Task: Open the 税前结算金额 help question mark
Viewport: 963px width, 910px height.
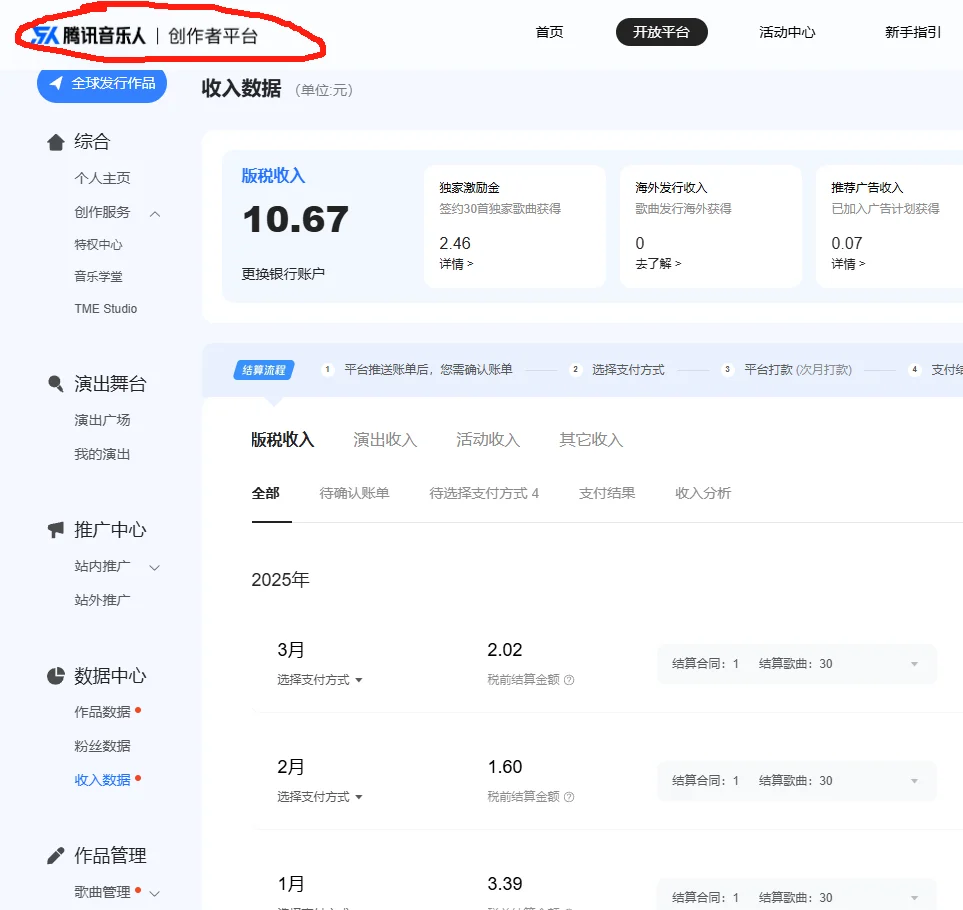Action: coord(569,678)
